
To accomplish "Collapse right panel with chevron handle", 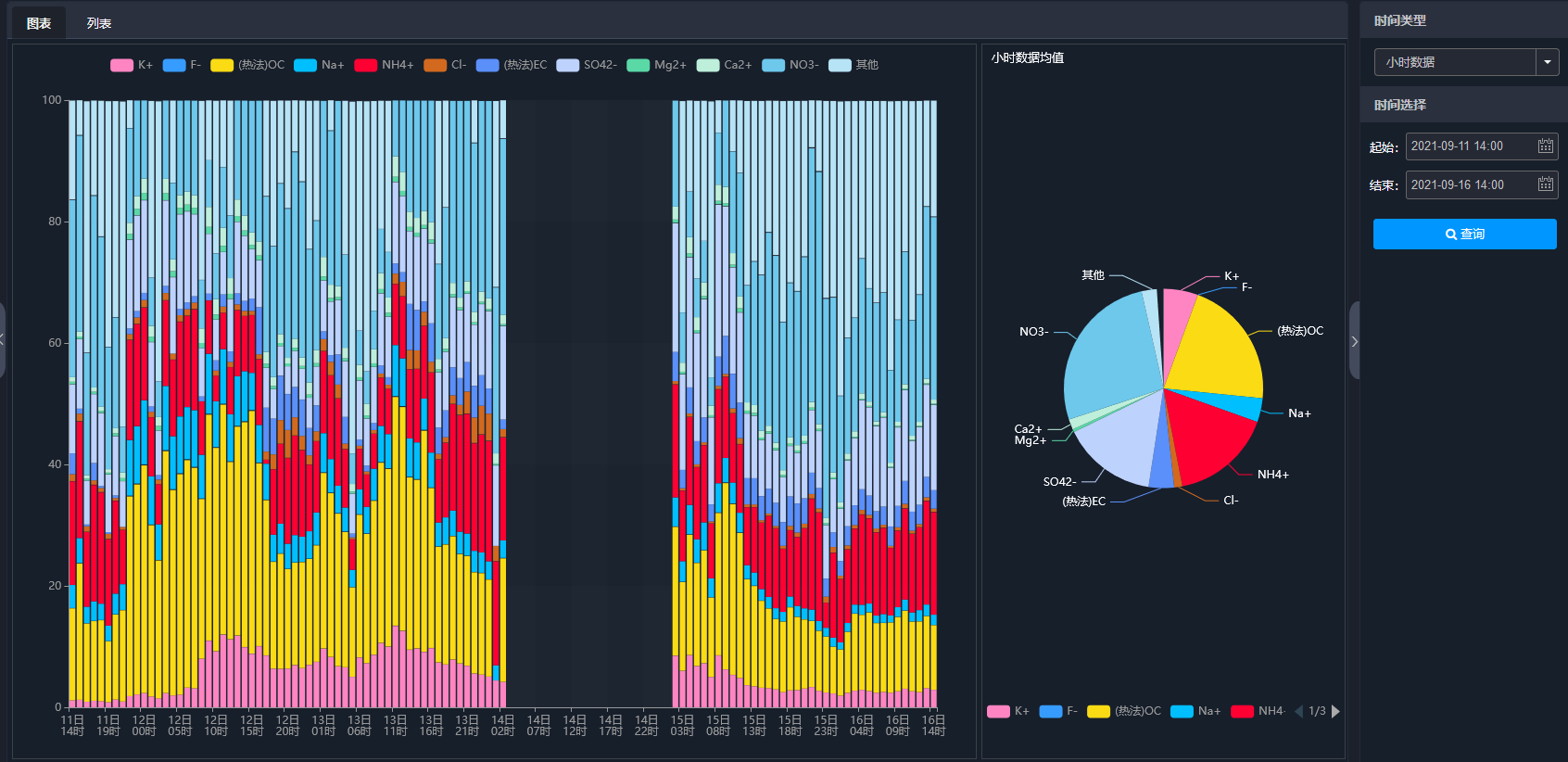I will (1354, 341).
